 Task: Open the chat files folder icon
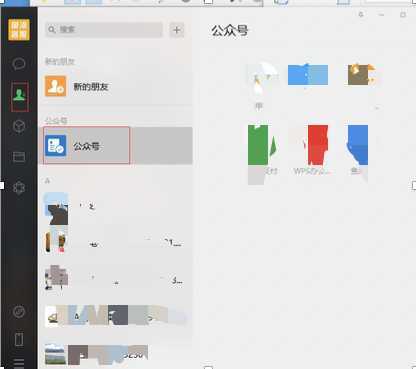(19, 157)
